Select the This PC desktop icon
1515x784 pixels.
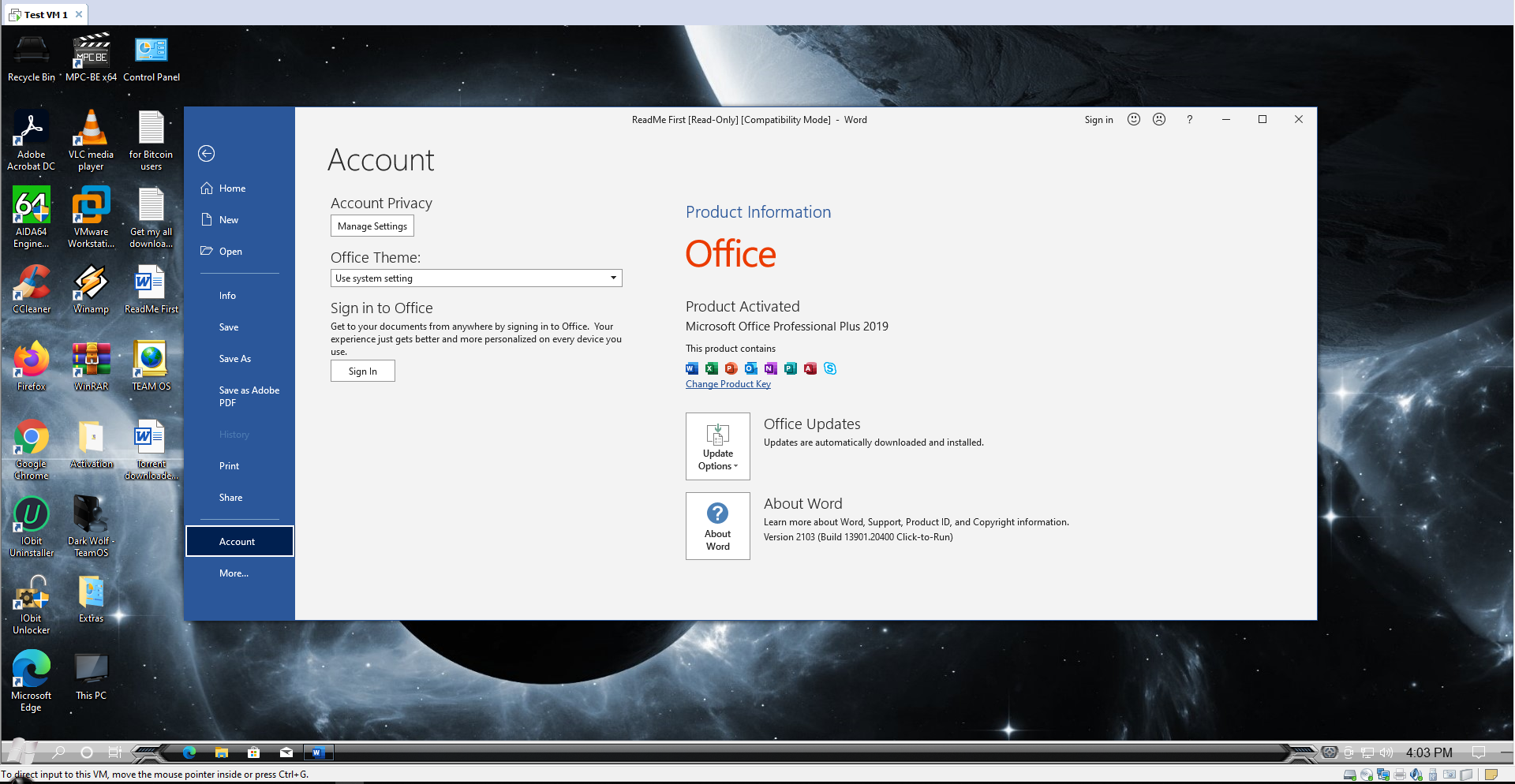tap(91, 677)
